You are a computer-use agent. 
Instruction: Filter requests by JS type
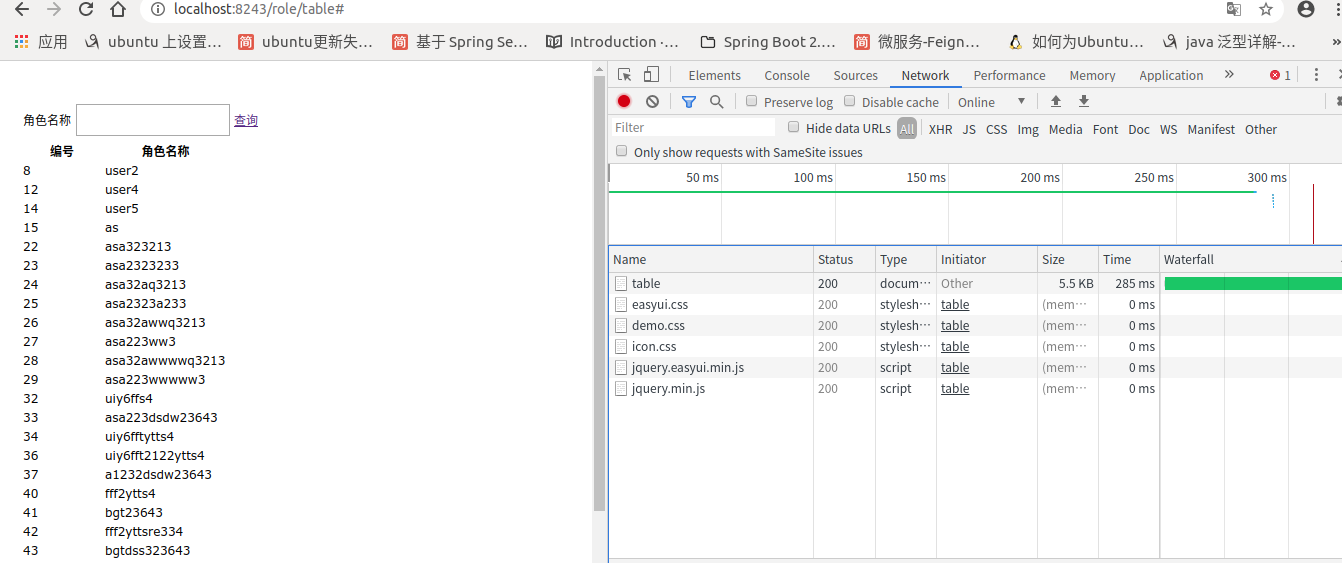(969, 129)
